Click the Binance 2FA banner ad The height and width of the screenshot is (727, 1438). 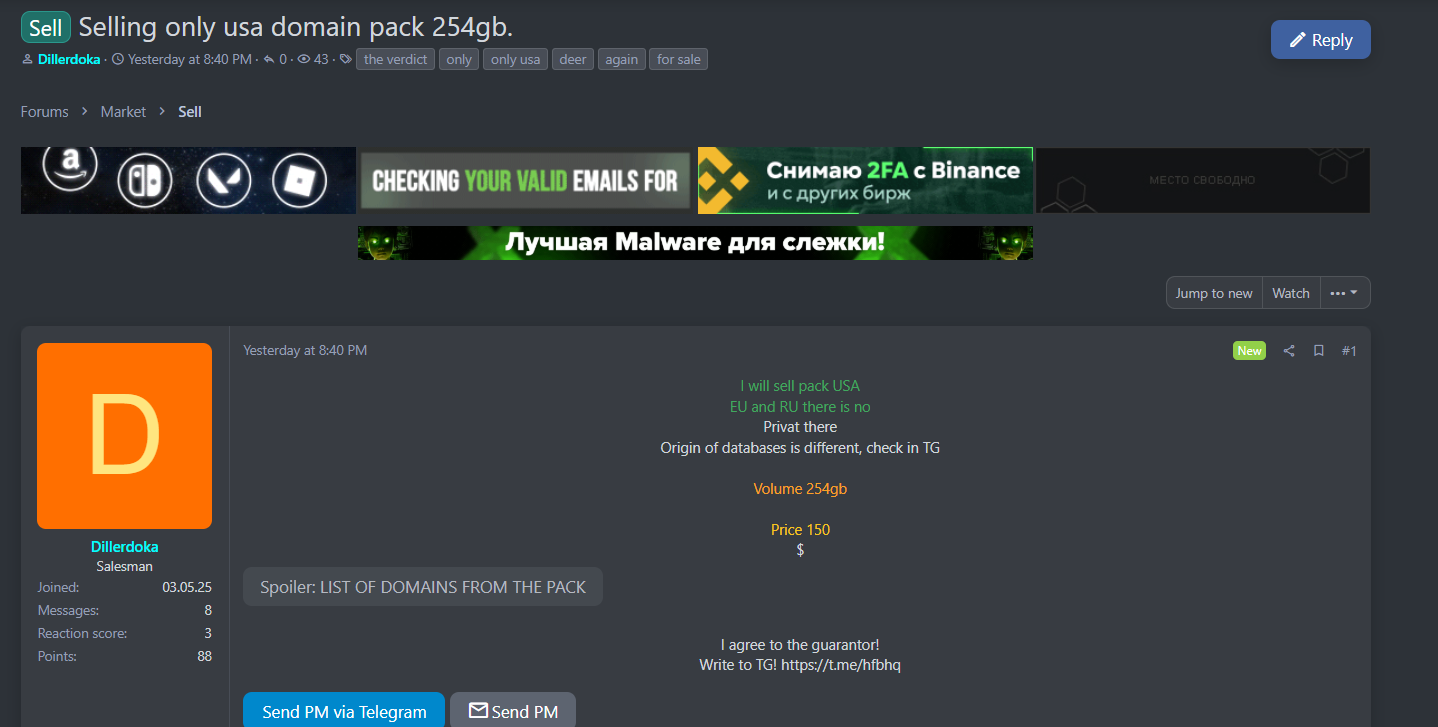(865, 180)
